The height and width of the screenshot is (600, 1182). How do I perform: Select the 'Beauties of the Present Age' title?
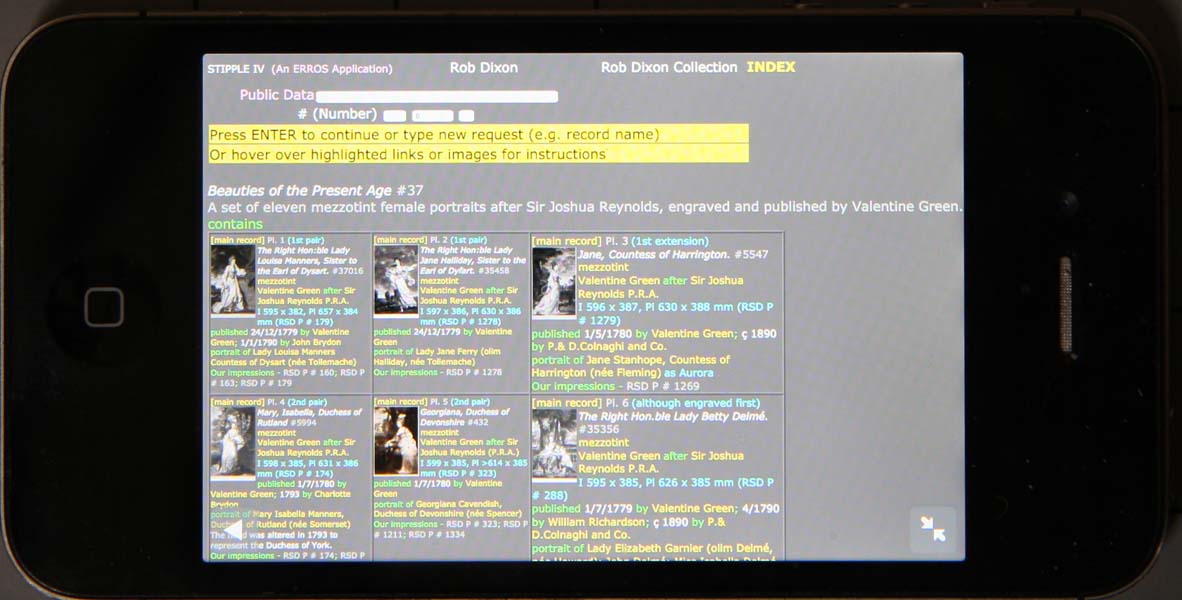(x=300, y=190)
